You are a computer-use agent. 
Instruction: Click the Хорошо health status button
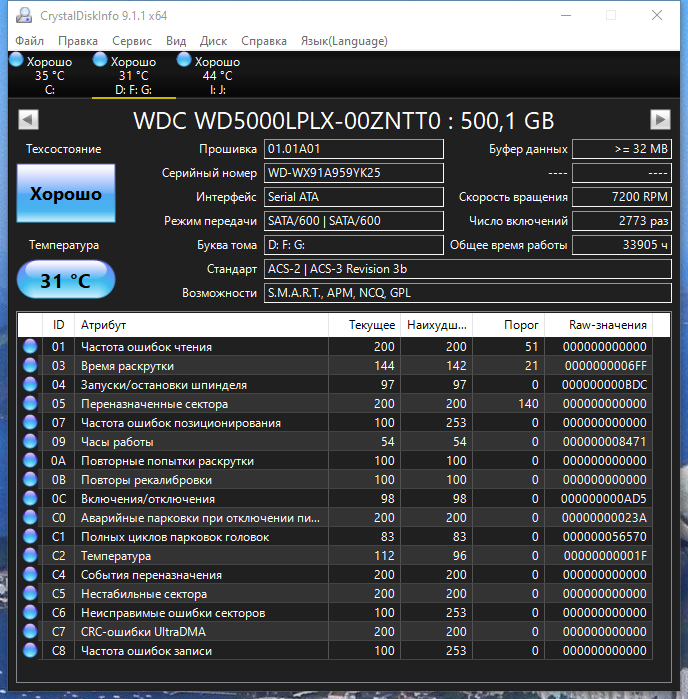(66, 193)
